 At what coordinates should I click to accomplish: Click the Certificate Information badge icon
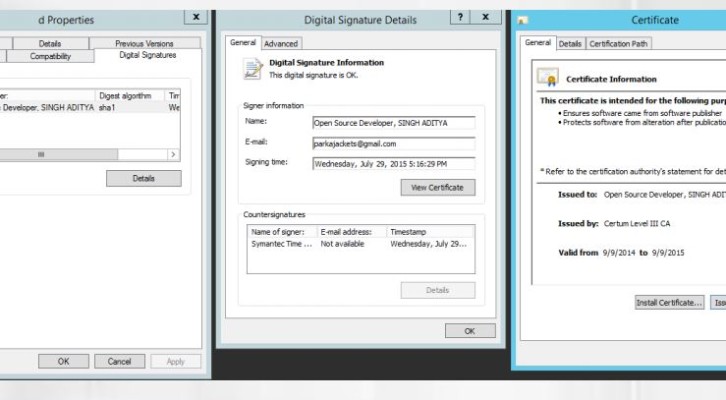547,77
